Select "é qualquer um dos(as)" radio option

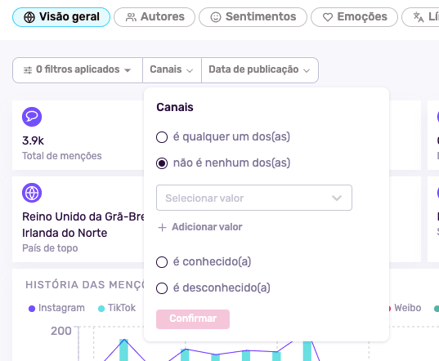162,137
